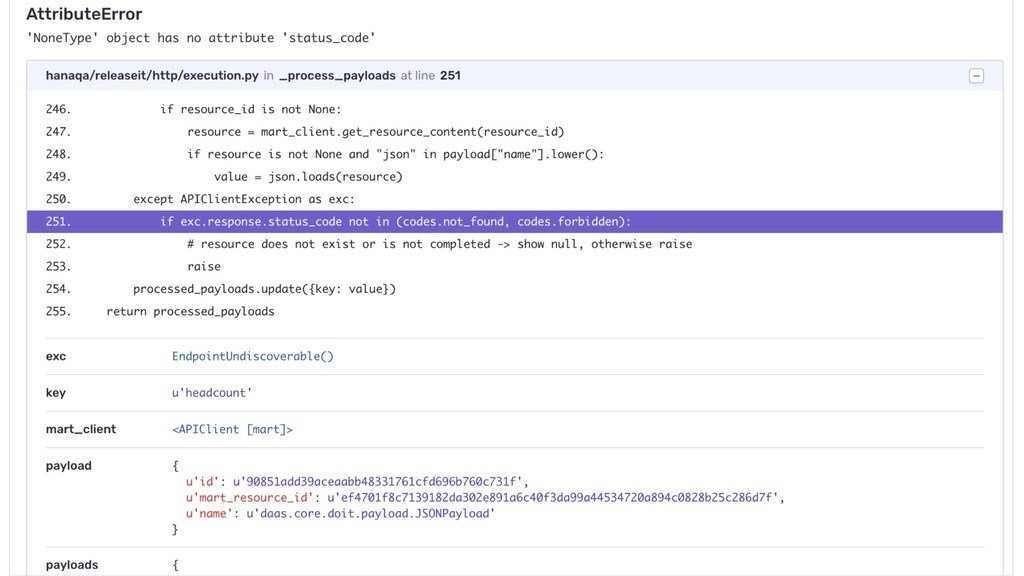The width and height of the screenshot is (1024, 576).
Task: Collapse the stack frame with minus icon
Action: pos(976,76)
